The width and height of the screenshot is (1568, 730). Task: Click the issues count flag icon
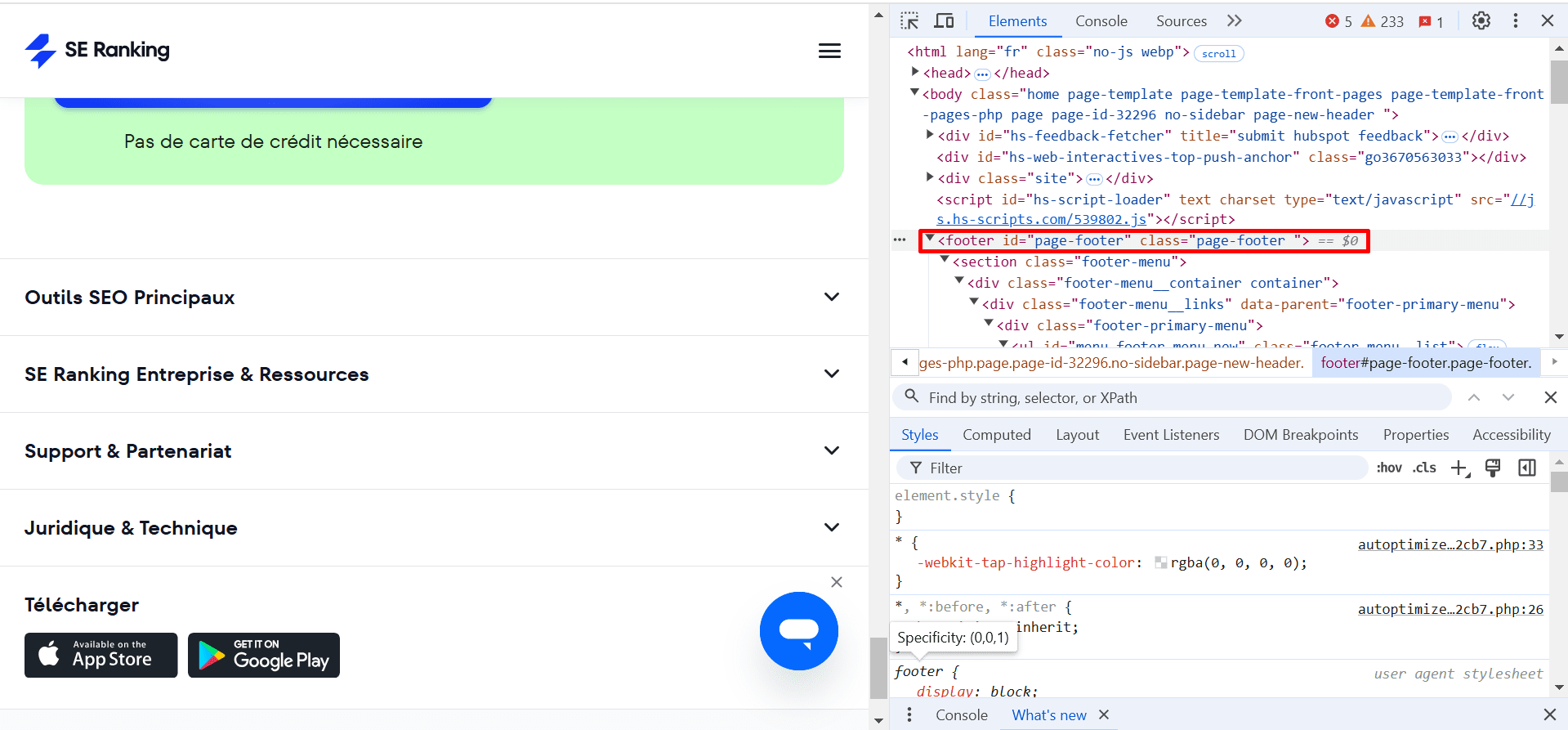click(1425, 22)
